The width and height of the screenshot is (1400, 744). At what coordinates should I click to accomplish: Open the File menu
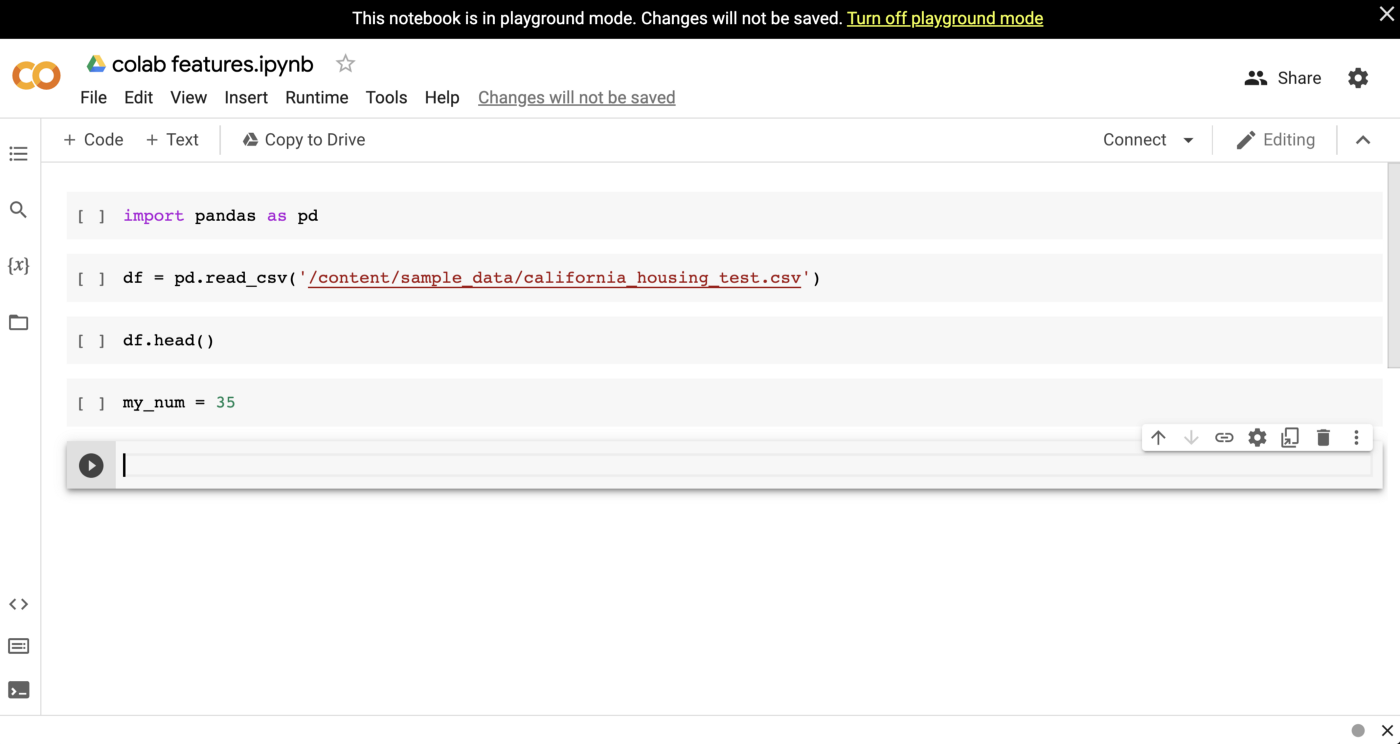pos(93,97)
